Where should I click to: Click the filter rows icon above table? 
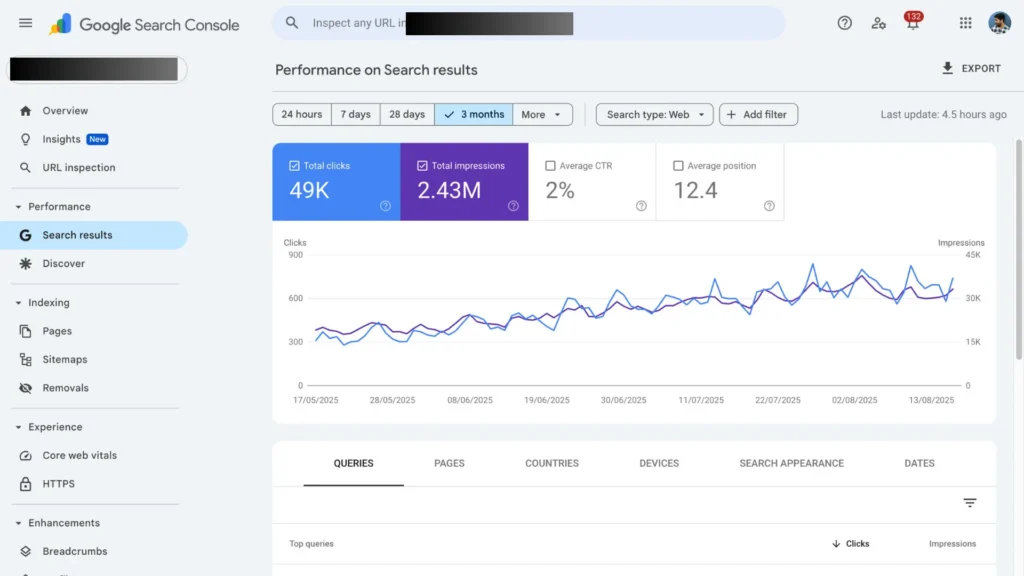click(x=969, y=503)
